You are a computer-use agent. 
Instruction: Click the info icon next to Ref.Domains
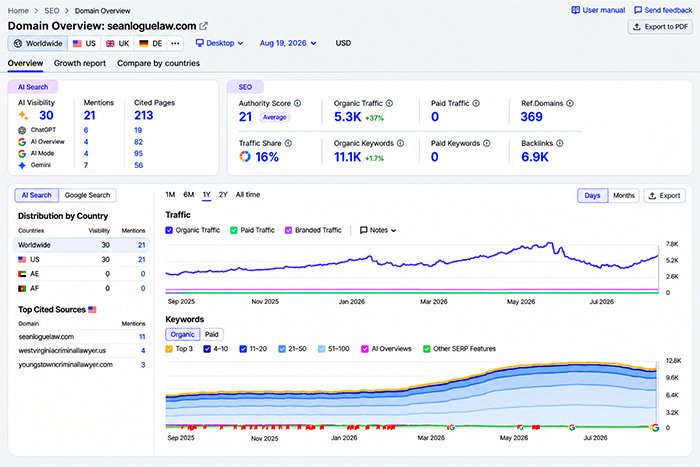pyautogui.click(x=570, y=103)
